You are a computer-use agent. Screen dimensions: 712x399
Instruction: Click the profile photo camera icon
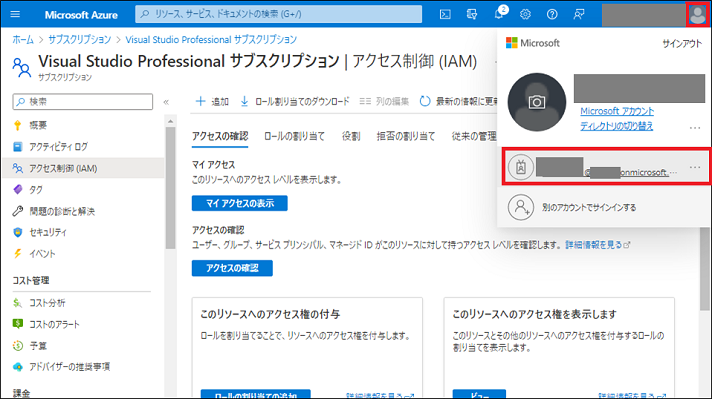coord(537,102)
